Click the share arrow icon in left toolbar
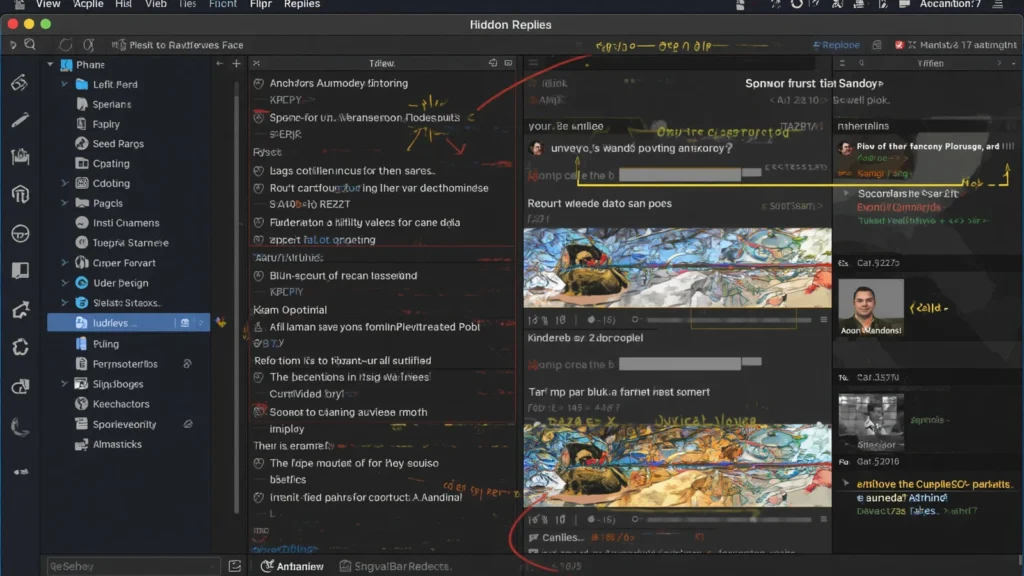The height and width of the screenshot is (576, 1024). coord(20,310)
